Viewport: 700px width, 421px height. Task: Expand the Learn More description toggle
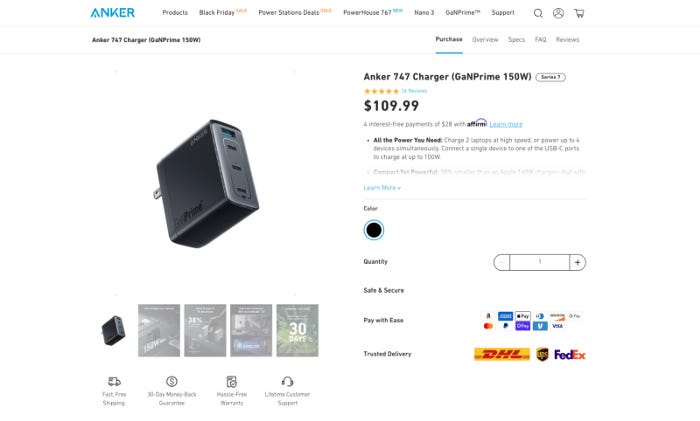382,188
